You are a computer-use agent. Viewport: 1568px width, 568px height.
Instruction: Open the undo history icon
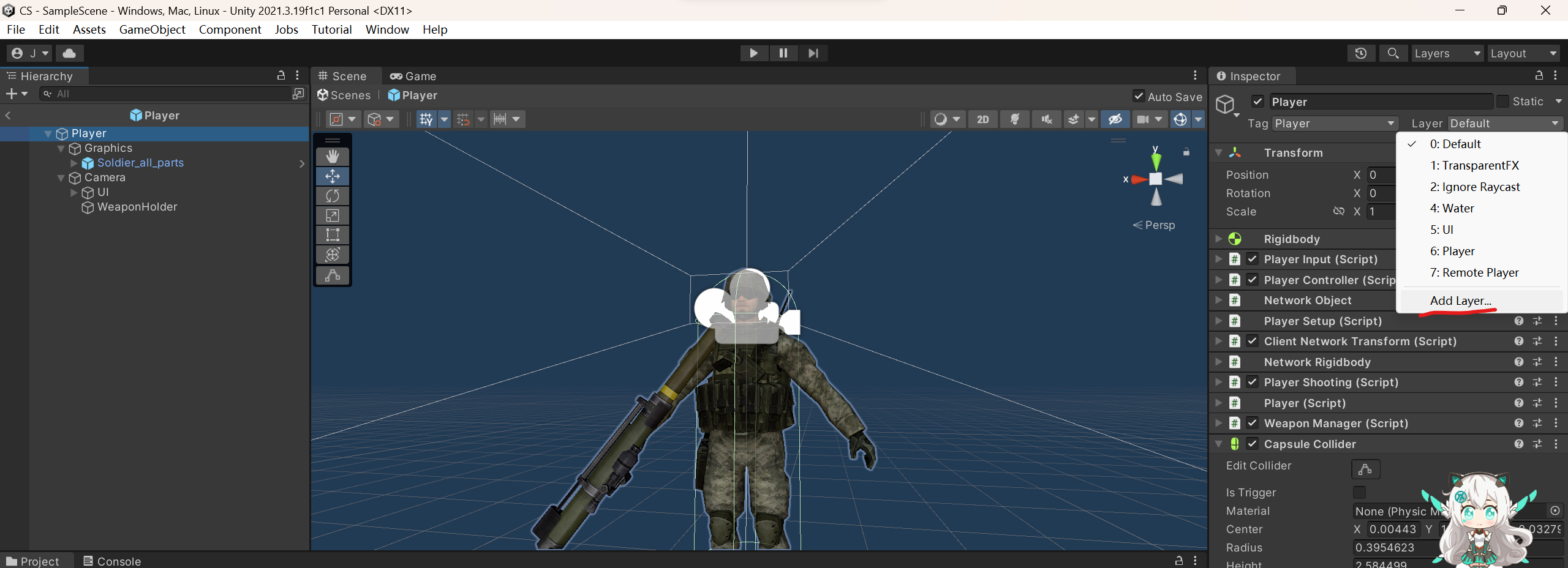pos(1361,53)
